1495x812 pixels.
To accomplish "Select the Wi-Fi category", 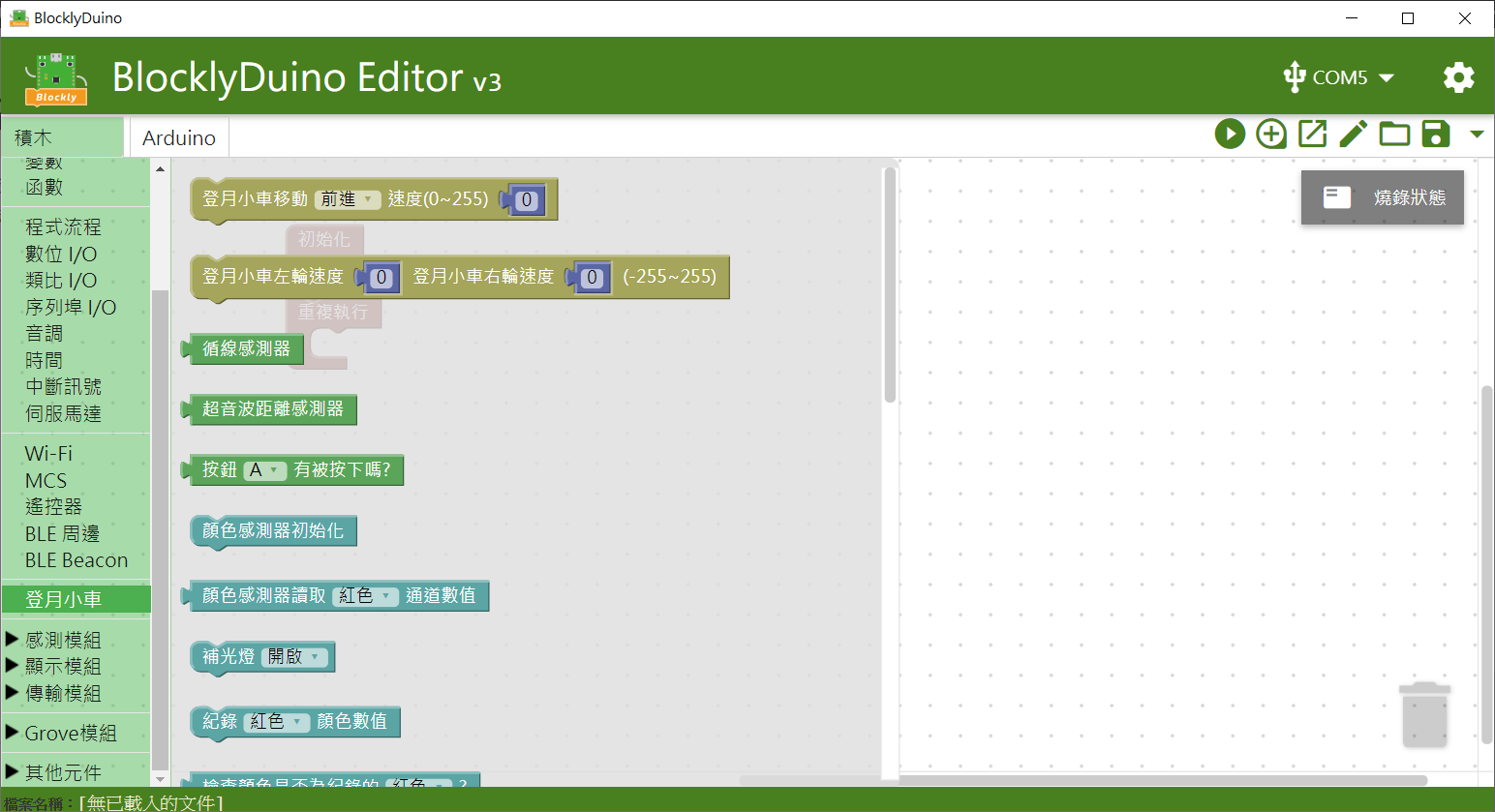I will coord(48,453).
